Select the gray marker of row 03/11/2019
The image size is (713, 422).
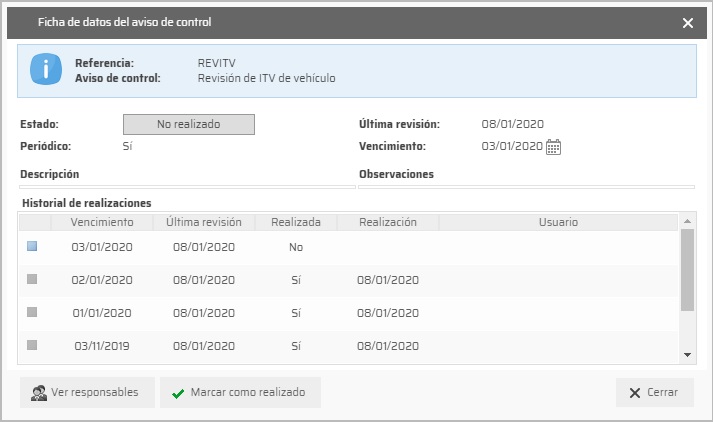coord(32,345)
